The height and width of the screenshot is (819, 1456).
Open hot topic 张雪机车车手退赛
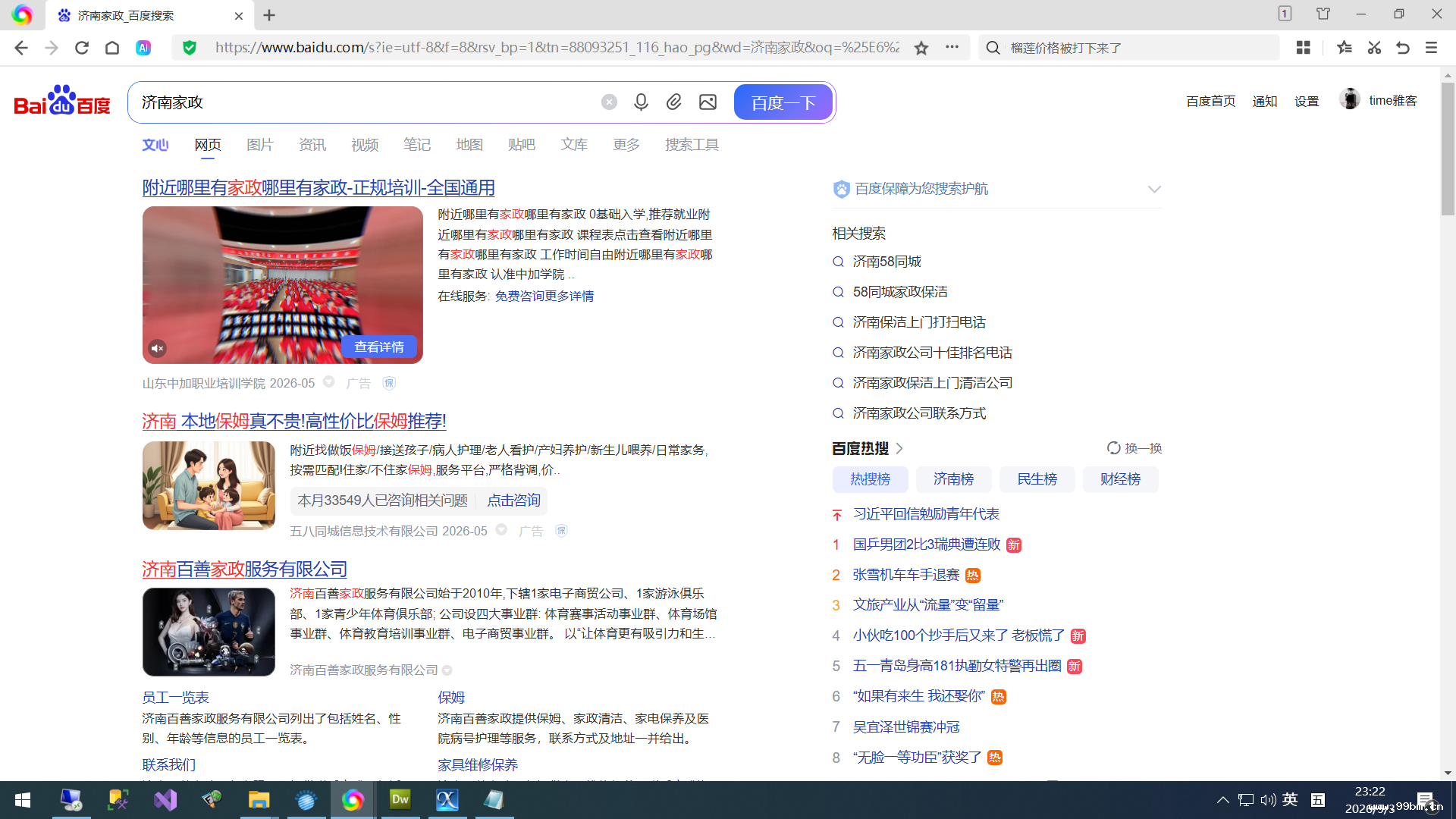click(906, 575)
